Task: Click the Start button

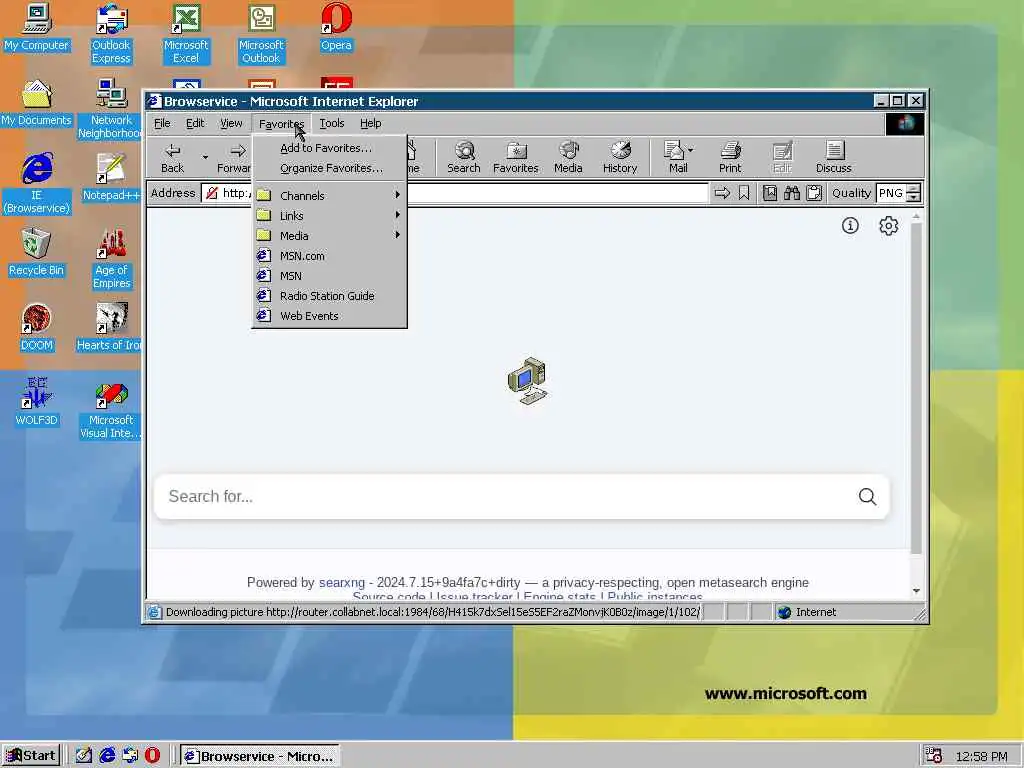Action: click(31, 756)
